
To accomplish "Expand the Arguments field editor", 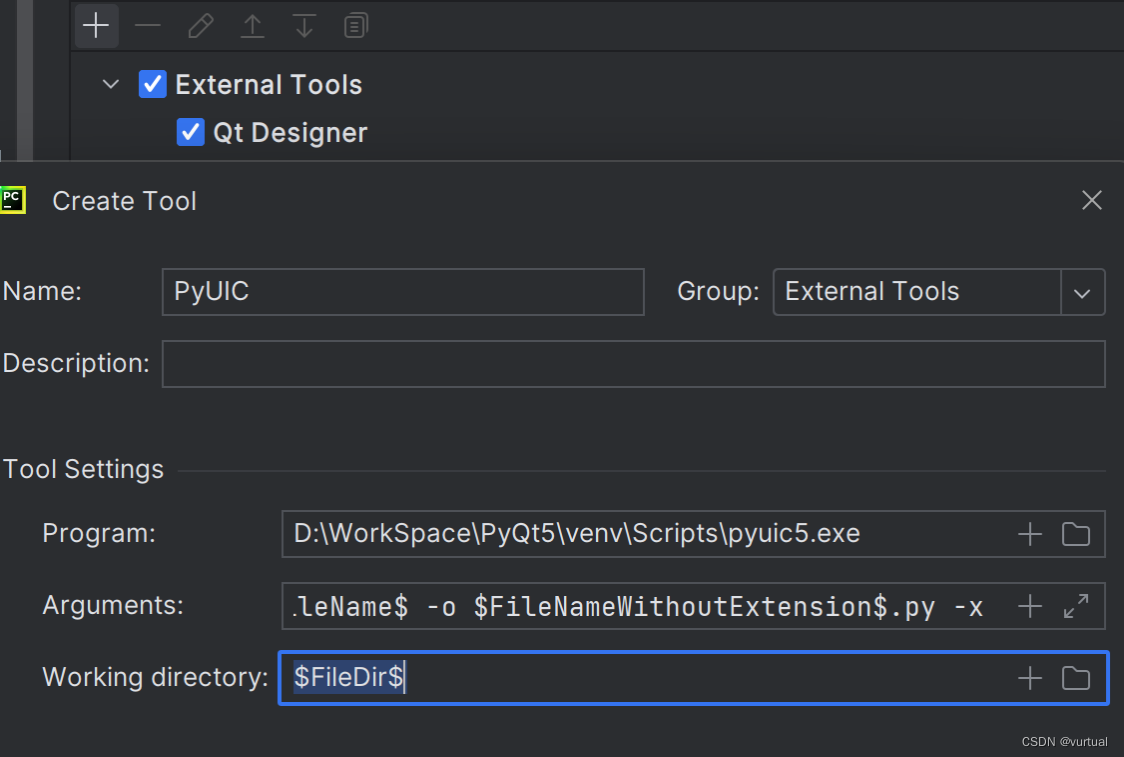I will tap(1076, 606).
